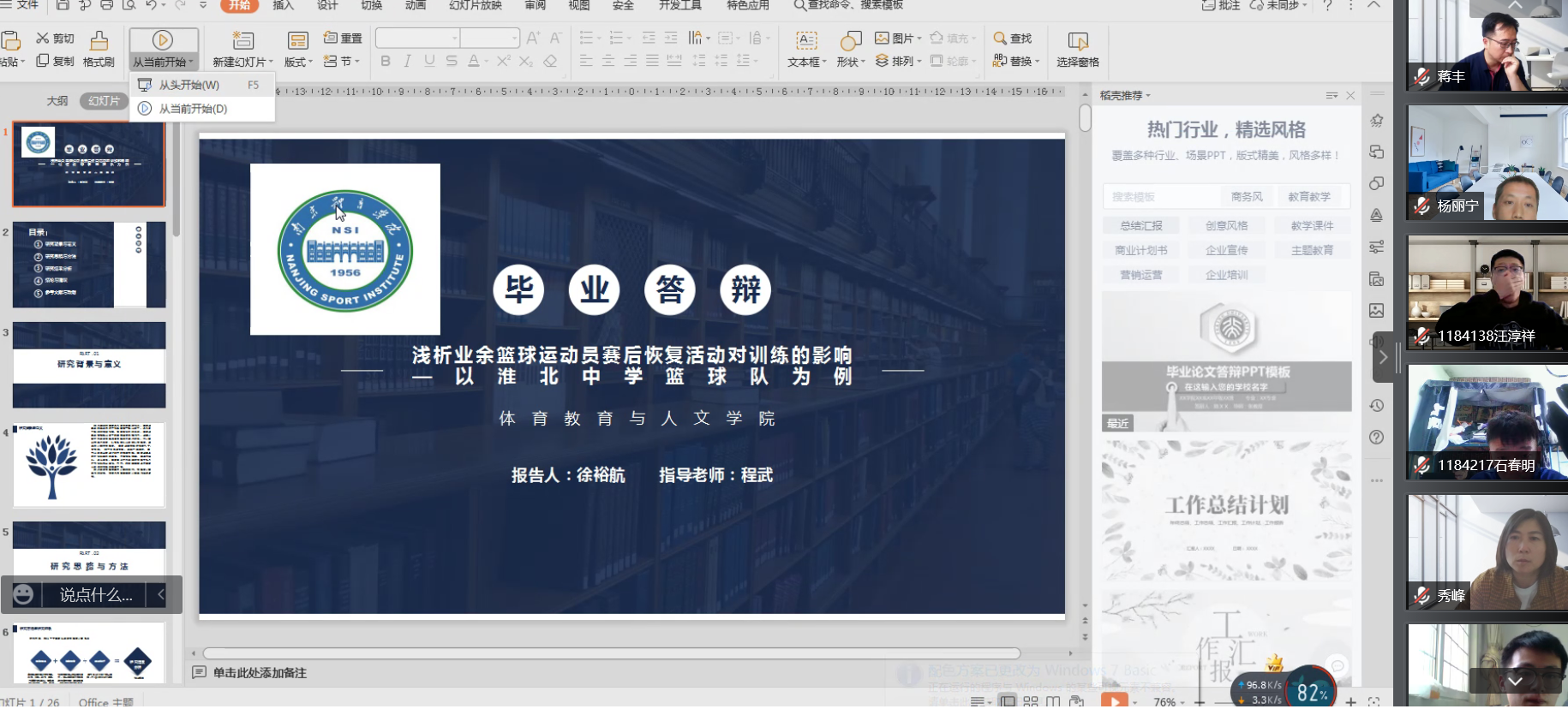Switch to the 设计 ribbon tab
The width and height of the screenshot is (1568, 715).
tap(327, 5)
